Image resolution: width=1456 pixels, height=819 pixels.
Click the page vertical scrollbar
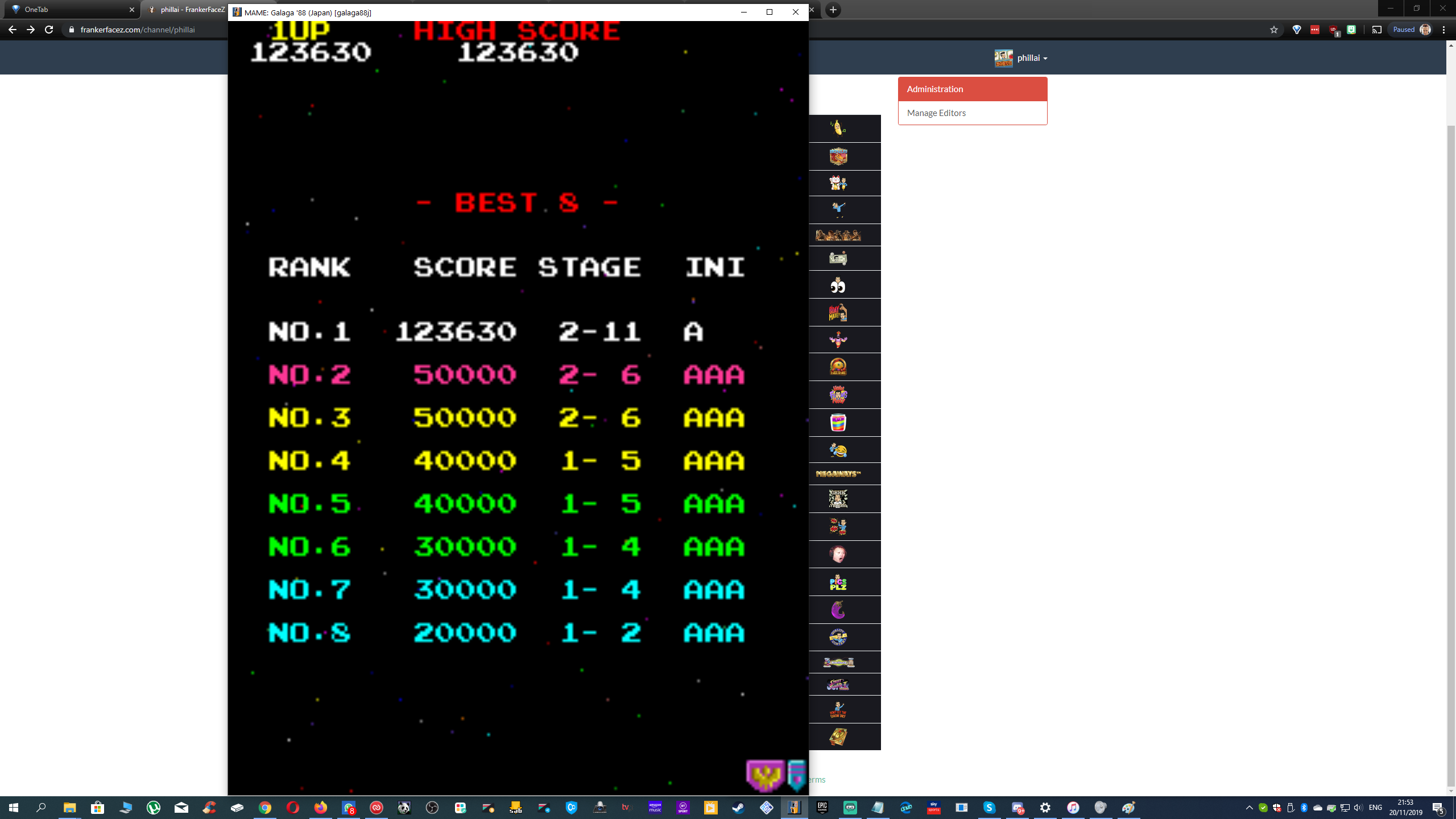coord(1451,455)
